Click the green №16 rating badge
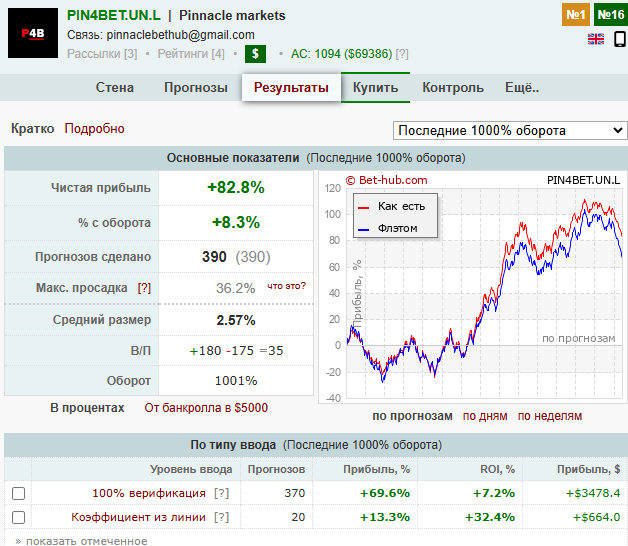Image resolution: width=628 pixels, height=546 pixels. coord(611,14)
